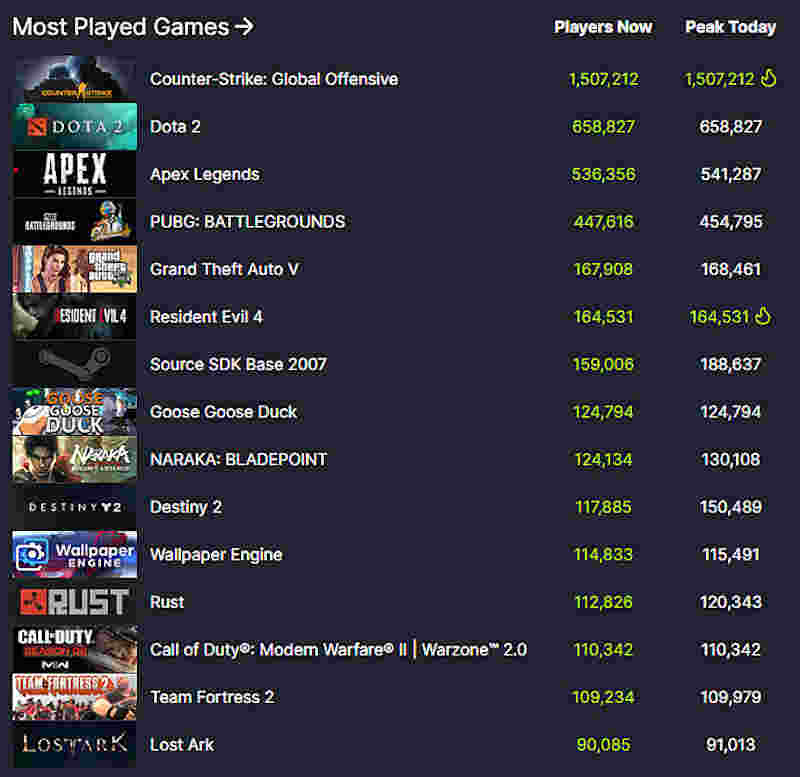800x777 pixels.
Task: Click the Grand Theft Auto V title
Action: tap(224, 269)
